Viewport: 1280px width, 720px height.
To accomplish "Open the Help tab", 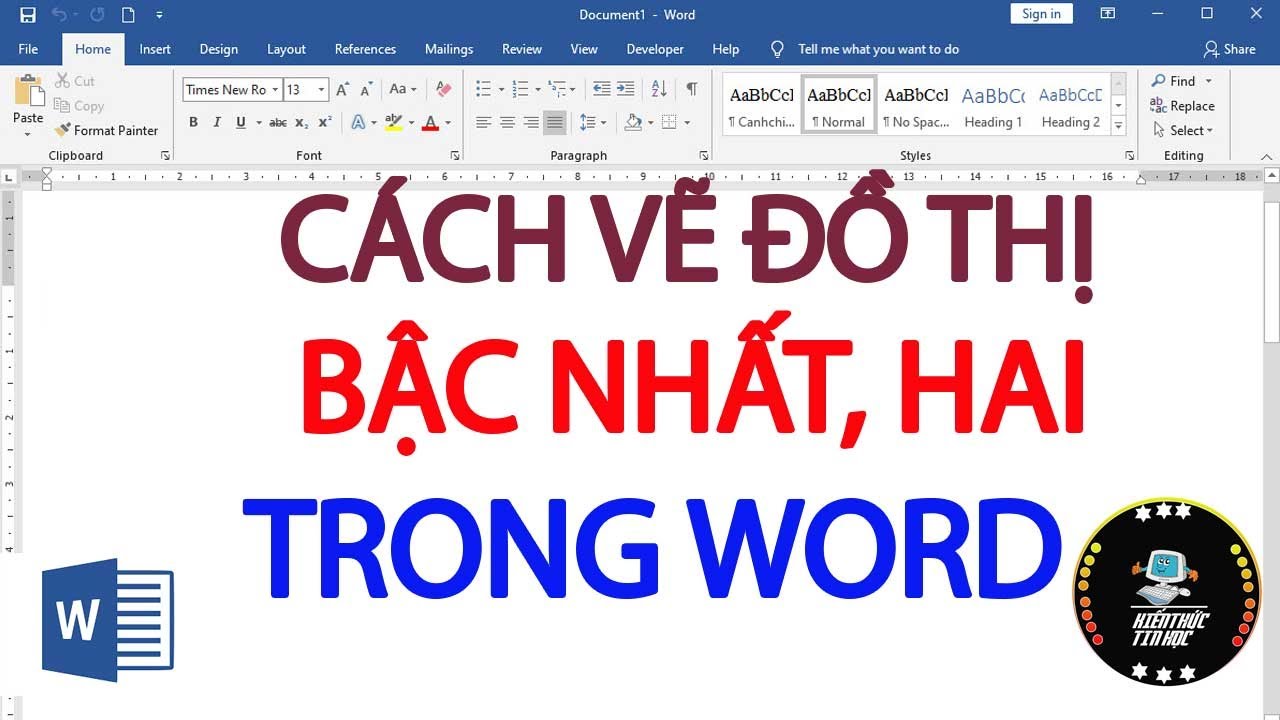I will tap(726, 49).
